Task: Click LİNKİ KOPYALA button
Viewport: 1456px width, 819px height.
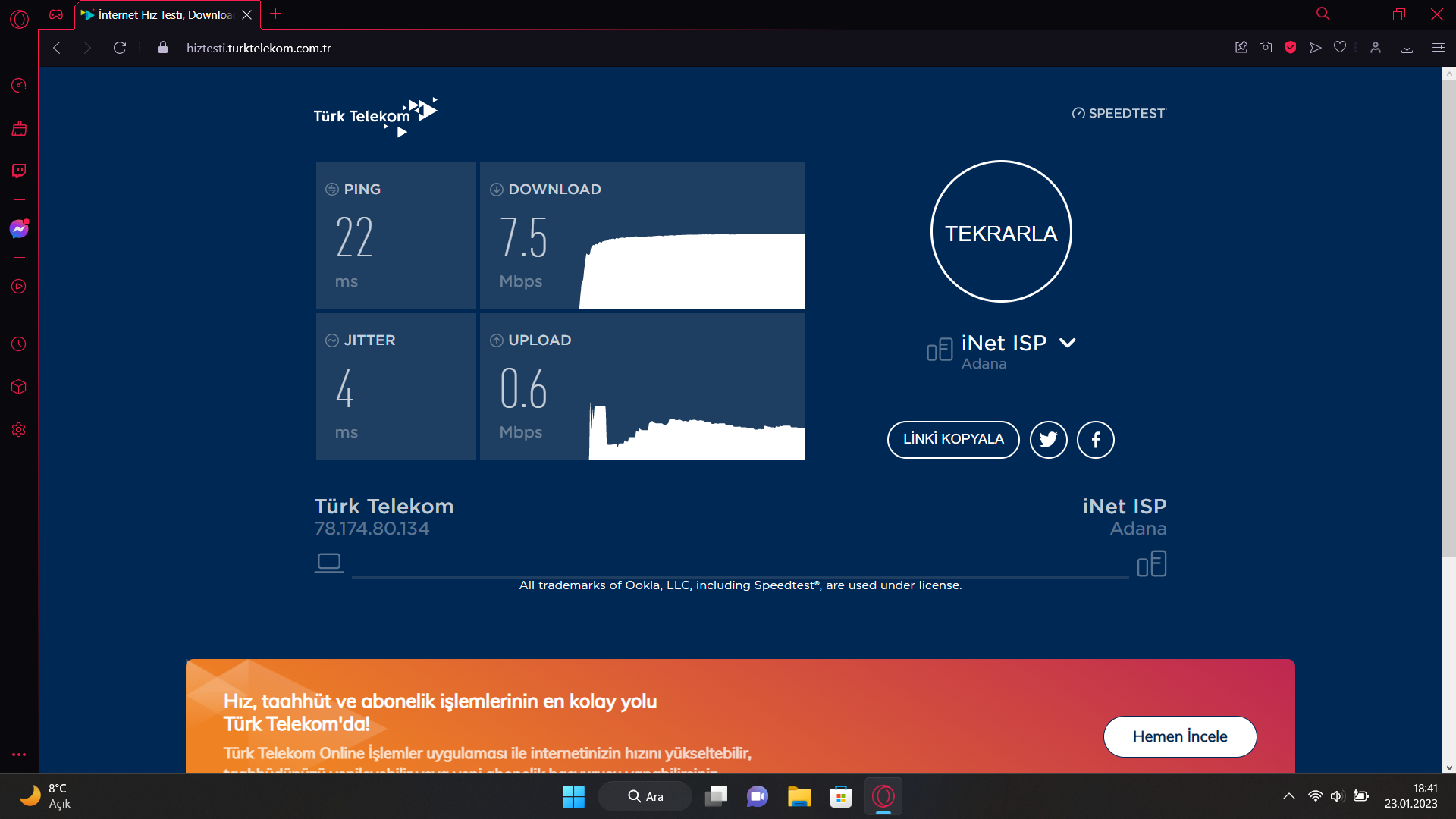Action: coord(953,440)
